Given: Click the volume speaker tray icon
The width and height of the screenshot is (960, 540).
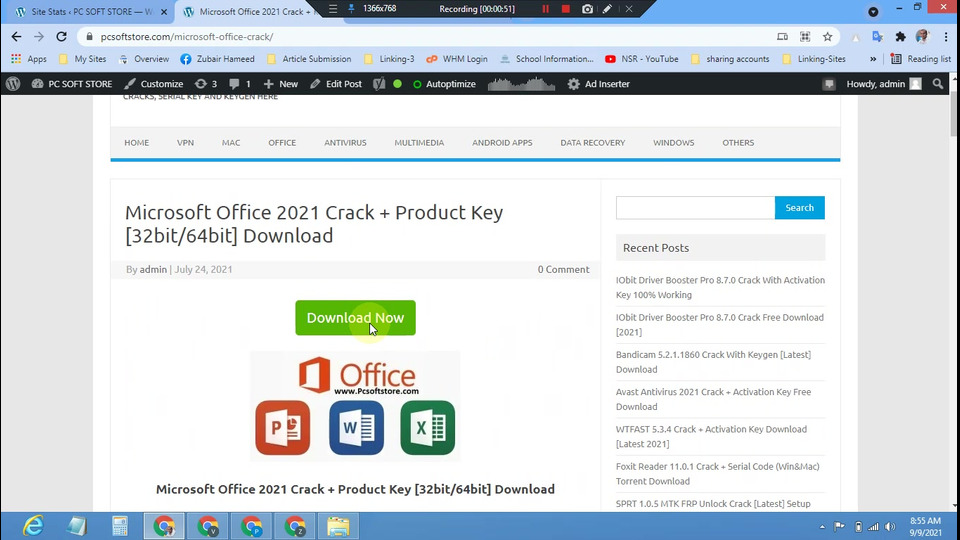Looking at the screenshot, I should [x=890, y=527].
